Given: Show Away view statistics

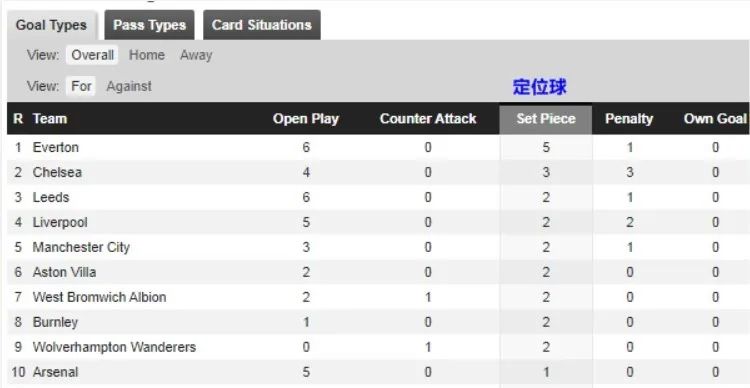Looking at the screenshot, I should (196, 55).
